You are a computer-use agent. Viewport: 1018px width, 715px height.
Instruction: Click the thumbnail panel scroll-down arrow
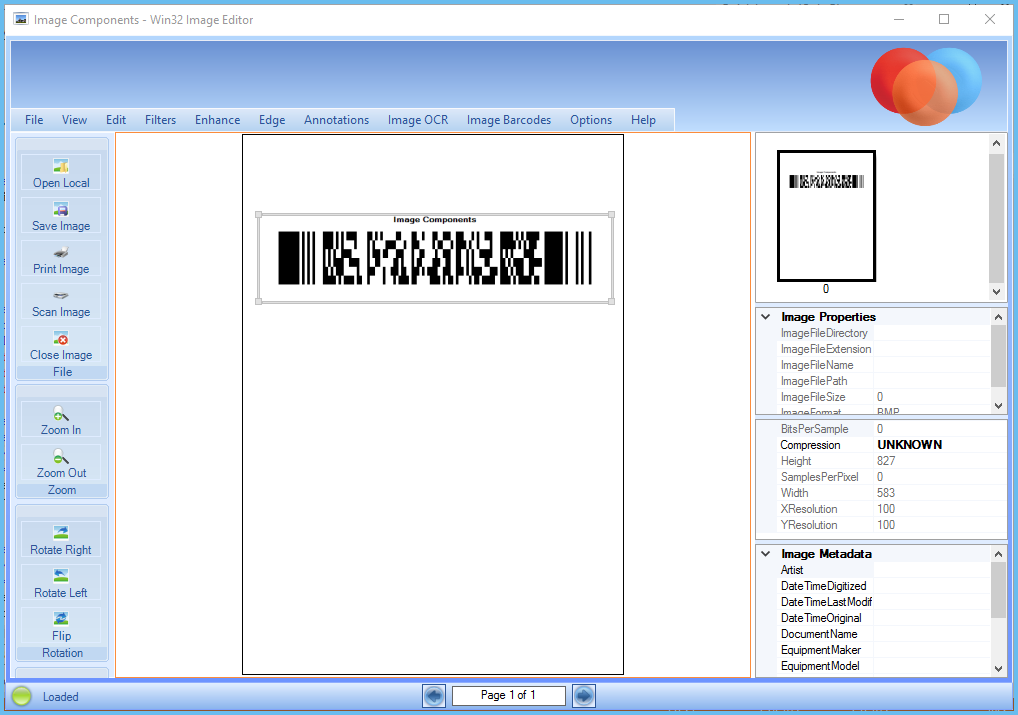[997, 292]
